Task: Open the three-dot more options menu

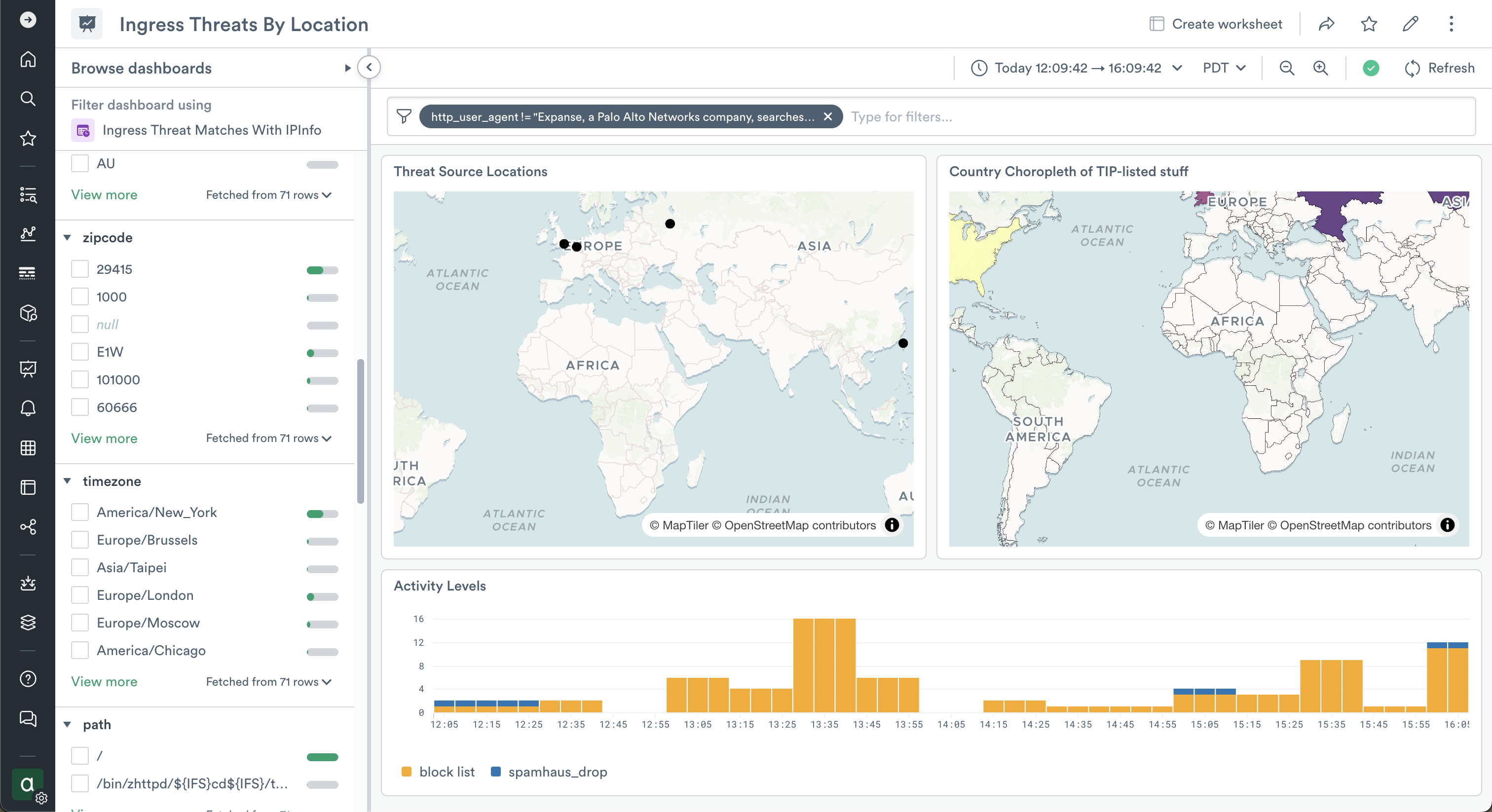Action: click(x=1451, y=24)
